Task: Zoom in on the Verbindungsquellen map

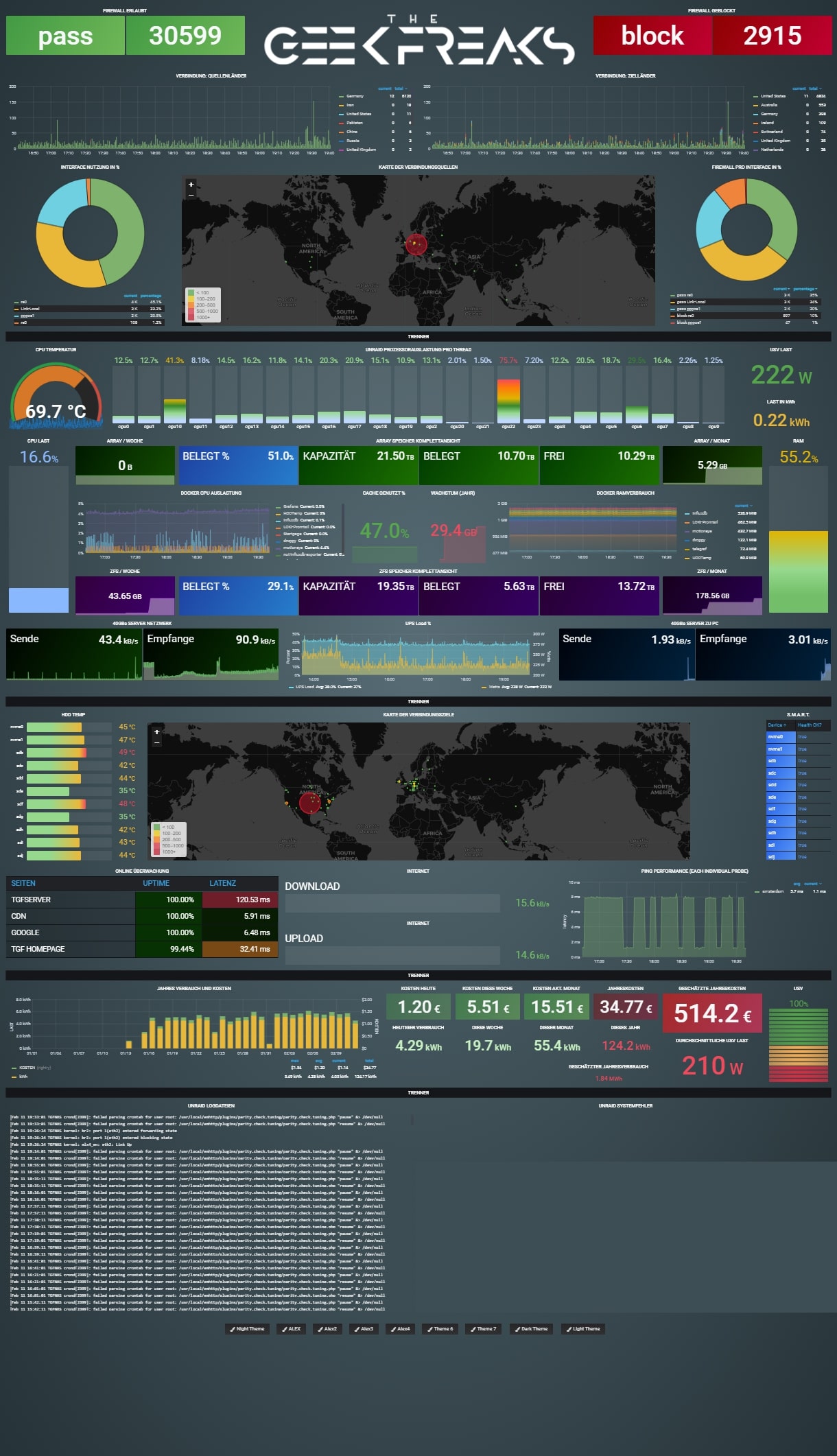Action: tap(191, 185)
